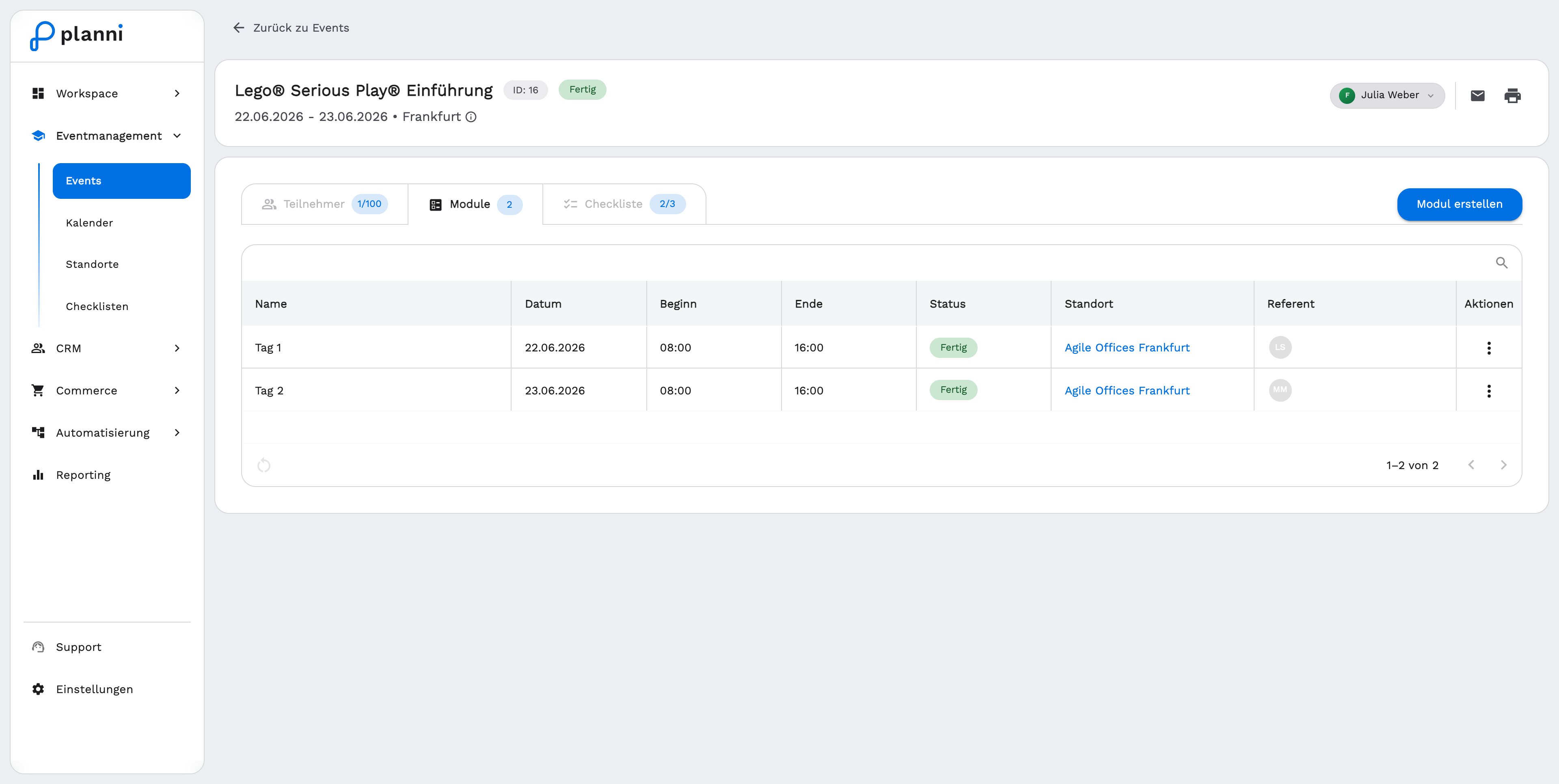
Task: Open Agile Offices Frankfurt link for Tag 1
Action: pos(1127,348)
